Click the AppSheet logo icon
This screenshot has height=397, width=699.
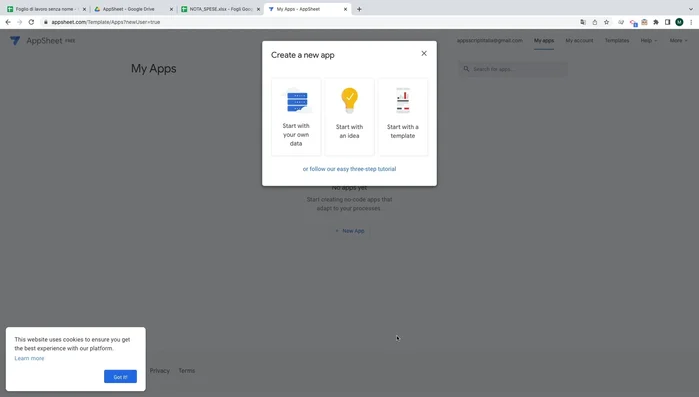(x=15, y=41)
